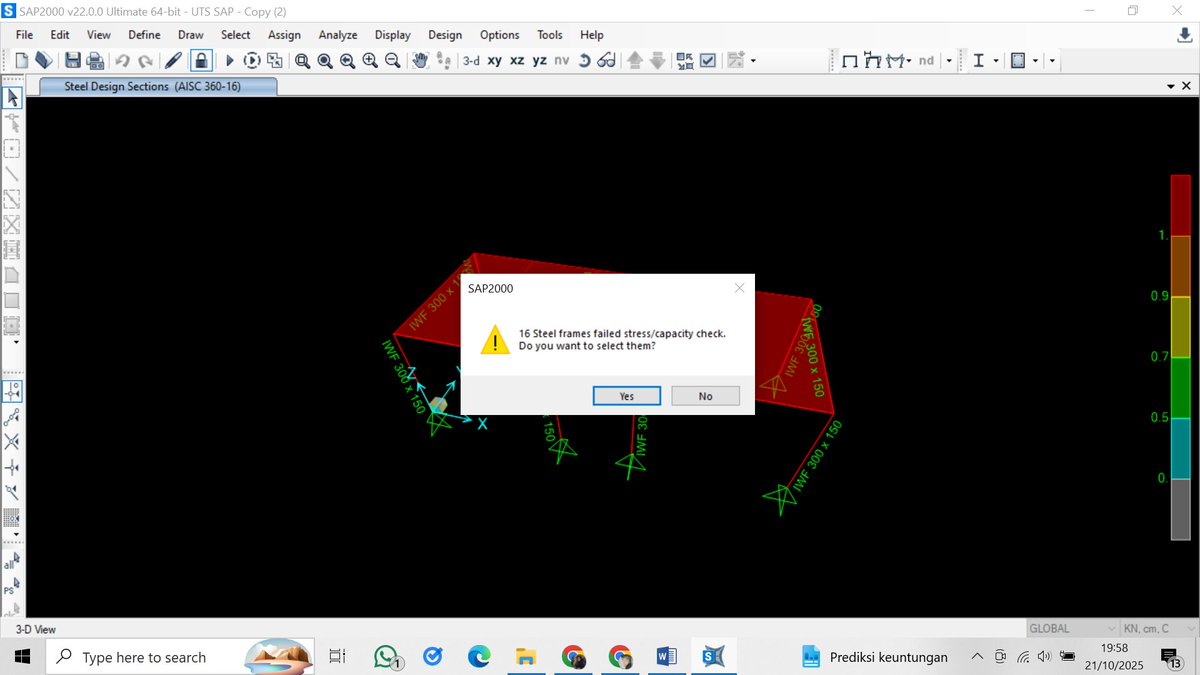This screenshot has height=675, width=1200.
Task: Click the red band of the stress legend
Action: (x=1183, y=205)
